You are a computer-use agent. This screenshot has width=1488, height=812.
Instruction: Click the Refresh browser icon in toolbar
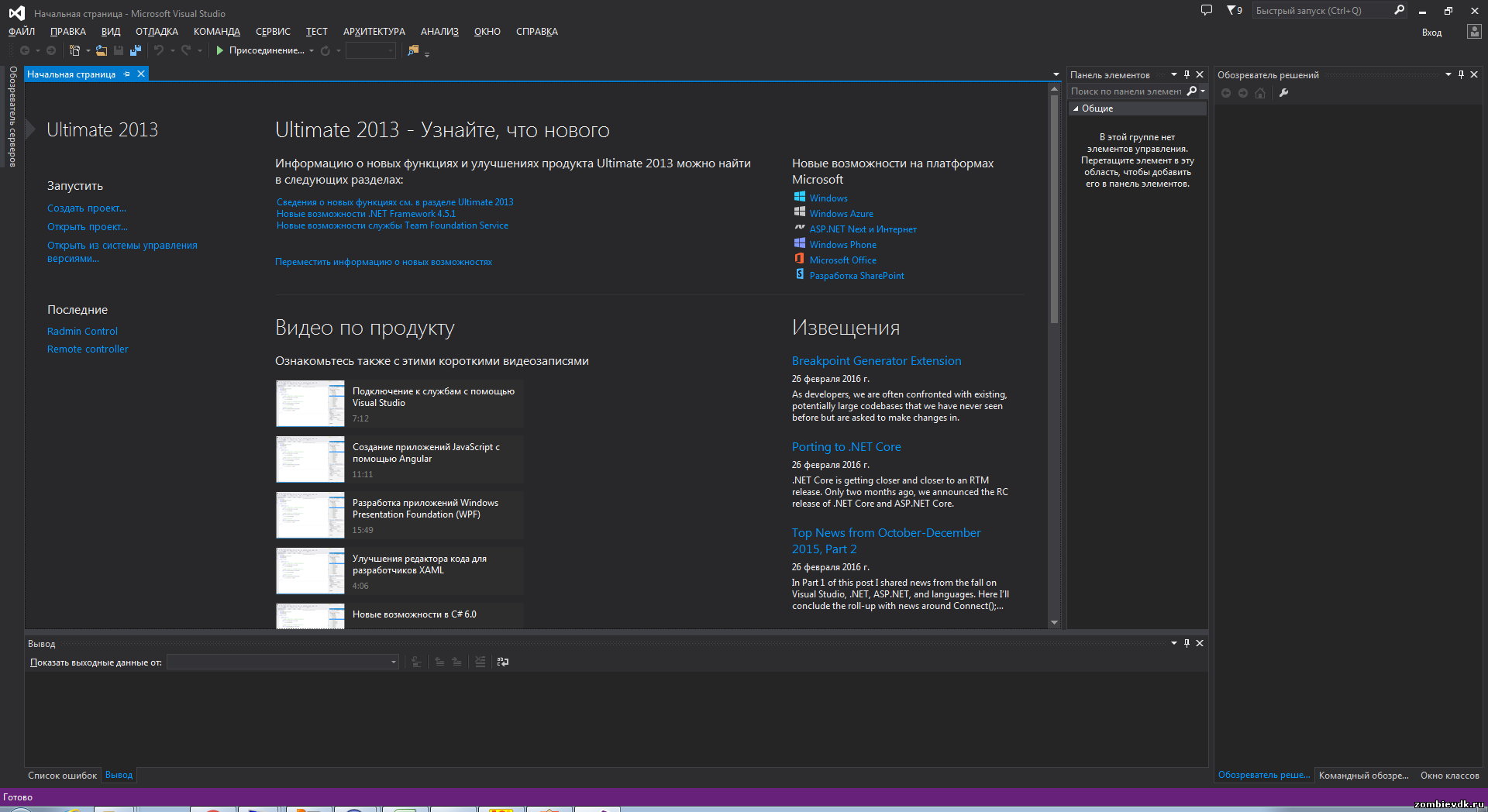click(325, 50)
